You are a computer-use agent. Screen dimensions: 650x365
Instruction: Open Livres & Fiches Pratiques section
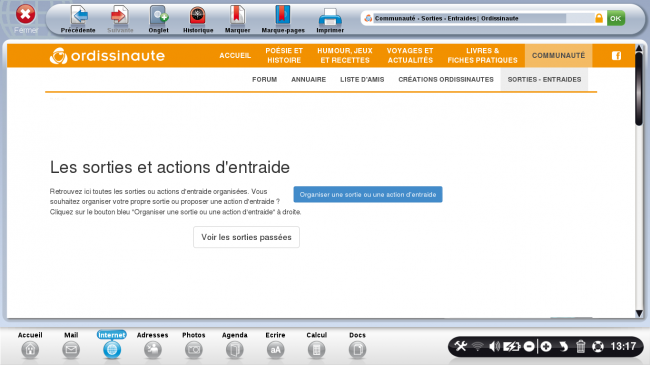[483, 56]
